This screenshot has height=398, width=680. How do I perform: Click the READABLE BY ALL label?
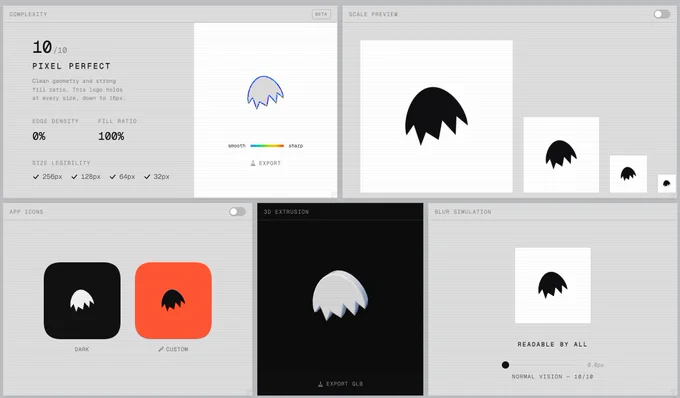point(552,344)
